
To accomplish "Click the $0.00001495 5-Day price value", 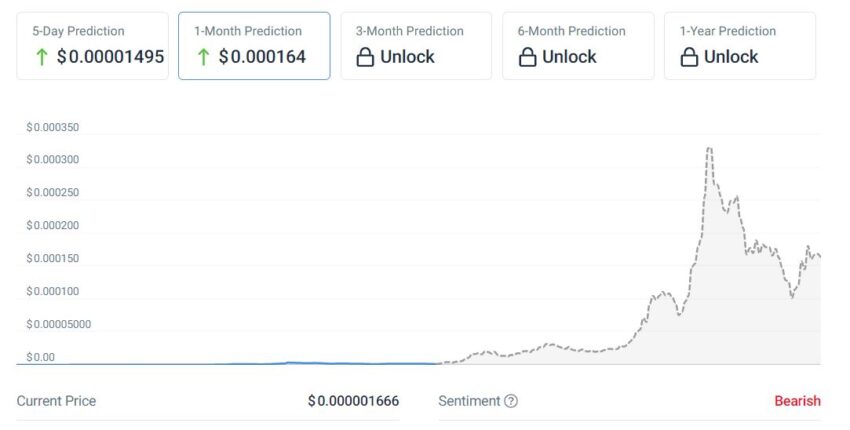I will pyautogui.click(x=110, y=57).
